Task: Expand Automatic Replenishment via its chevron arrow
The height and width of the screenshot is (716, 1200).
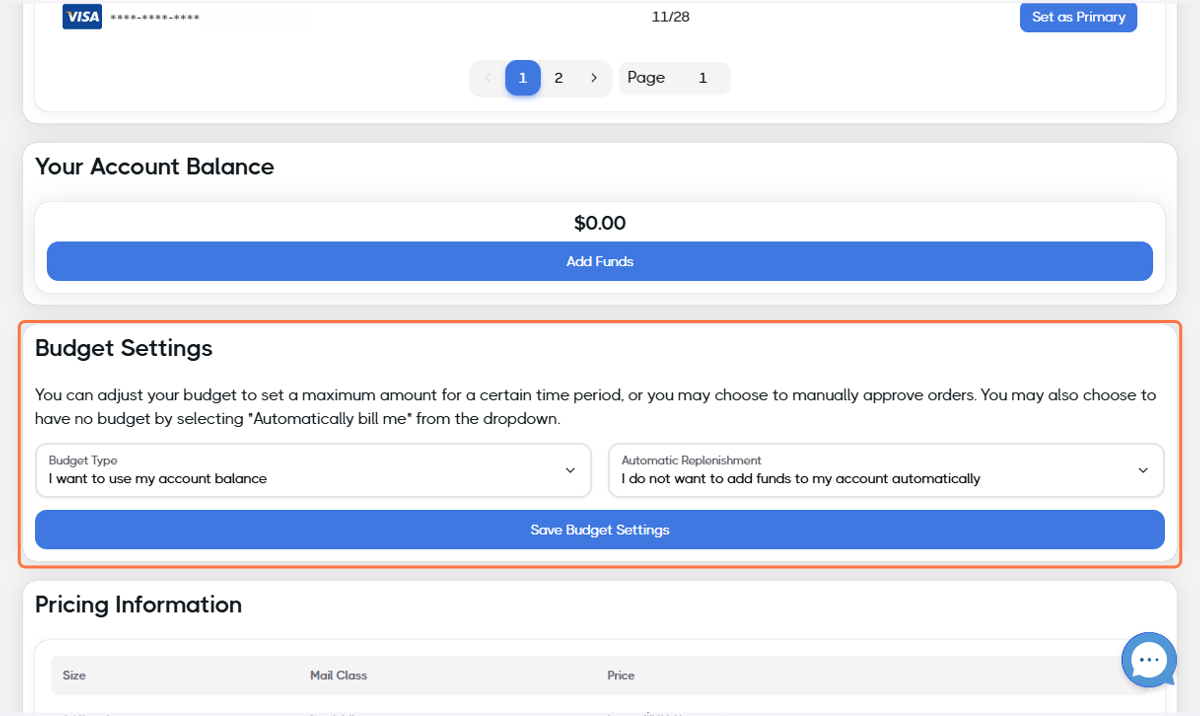Action: tap(1143, 471)
